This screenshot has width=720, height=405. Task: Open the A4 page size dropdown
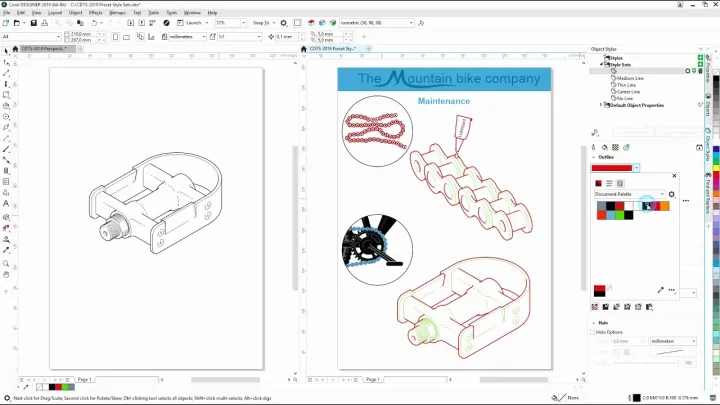(x=58, y=37)
